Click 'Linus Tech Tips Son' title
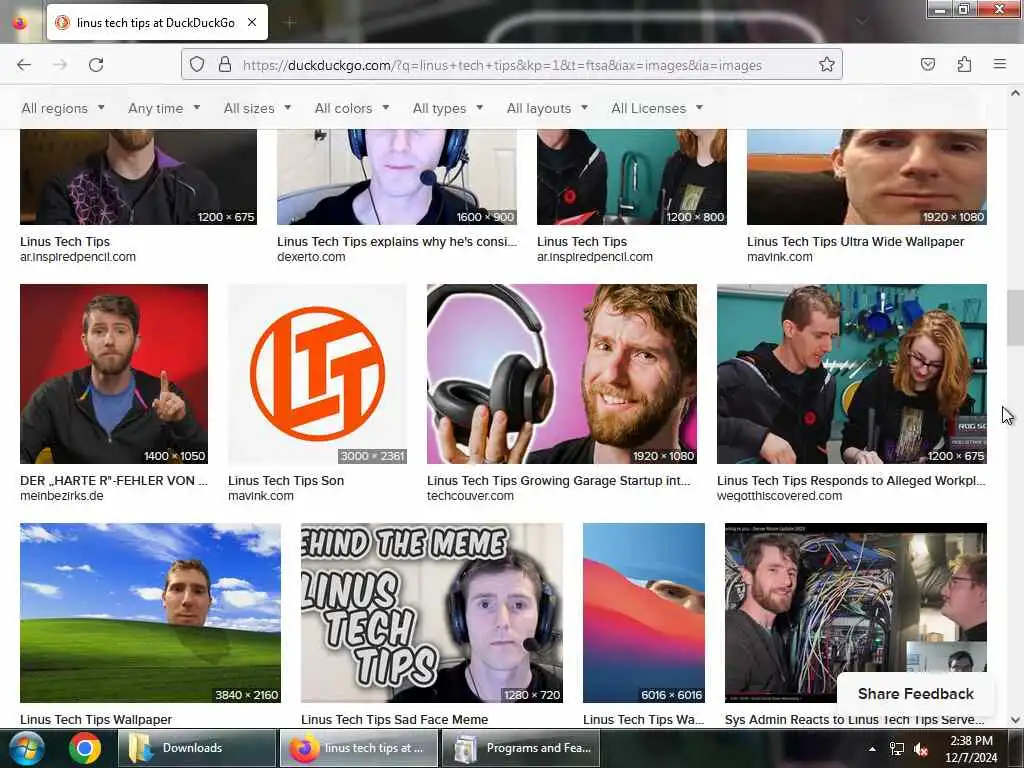Viewport: 1024px width, 768px height. pos(285,481)
